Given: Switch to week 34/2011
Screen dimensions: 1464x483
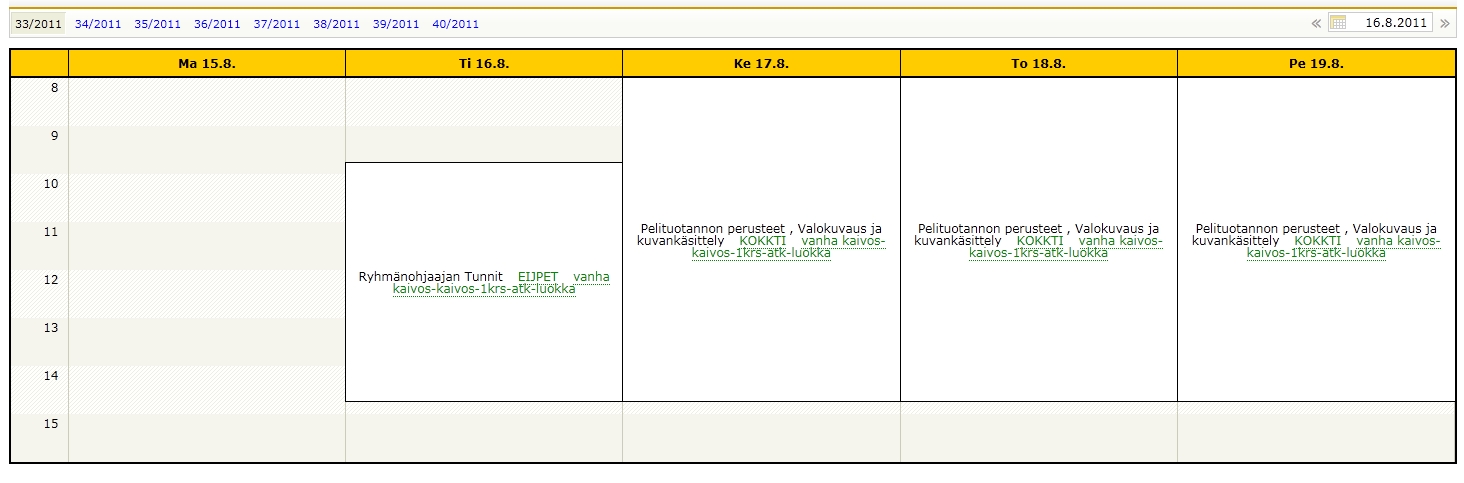Looking at the screenshot, I should pyautogui.click(x=98, y=24).
